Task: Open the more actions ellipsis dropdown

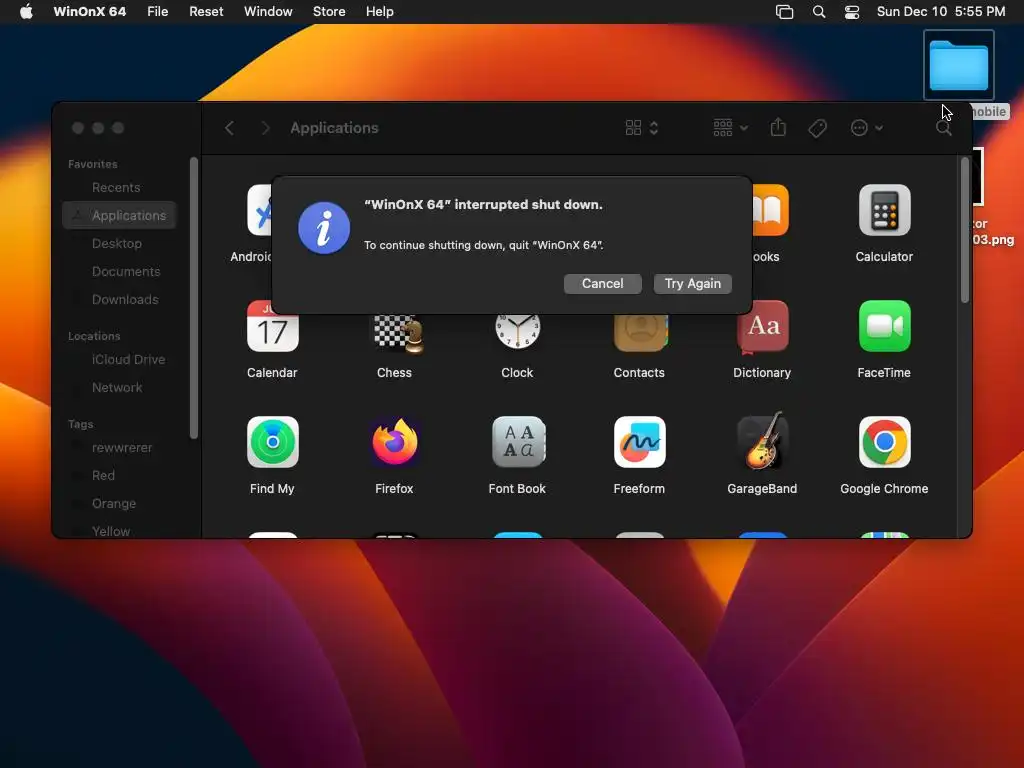Action: pos(867,128)
